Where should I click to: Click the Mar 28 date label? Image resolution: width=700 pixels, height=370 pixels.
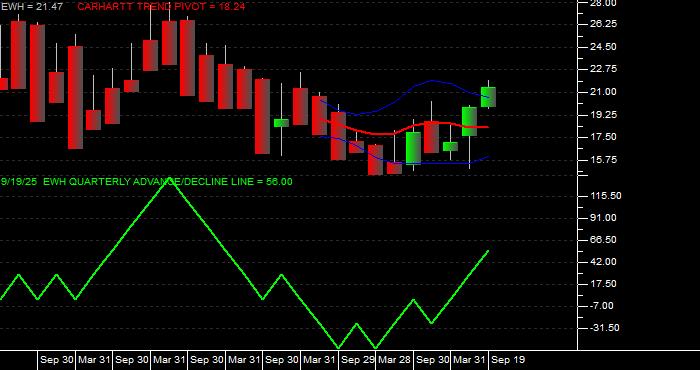point(395,360)
